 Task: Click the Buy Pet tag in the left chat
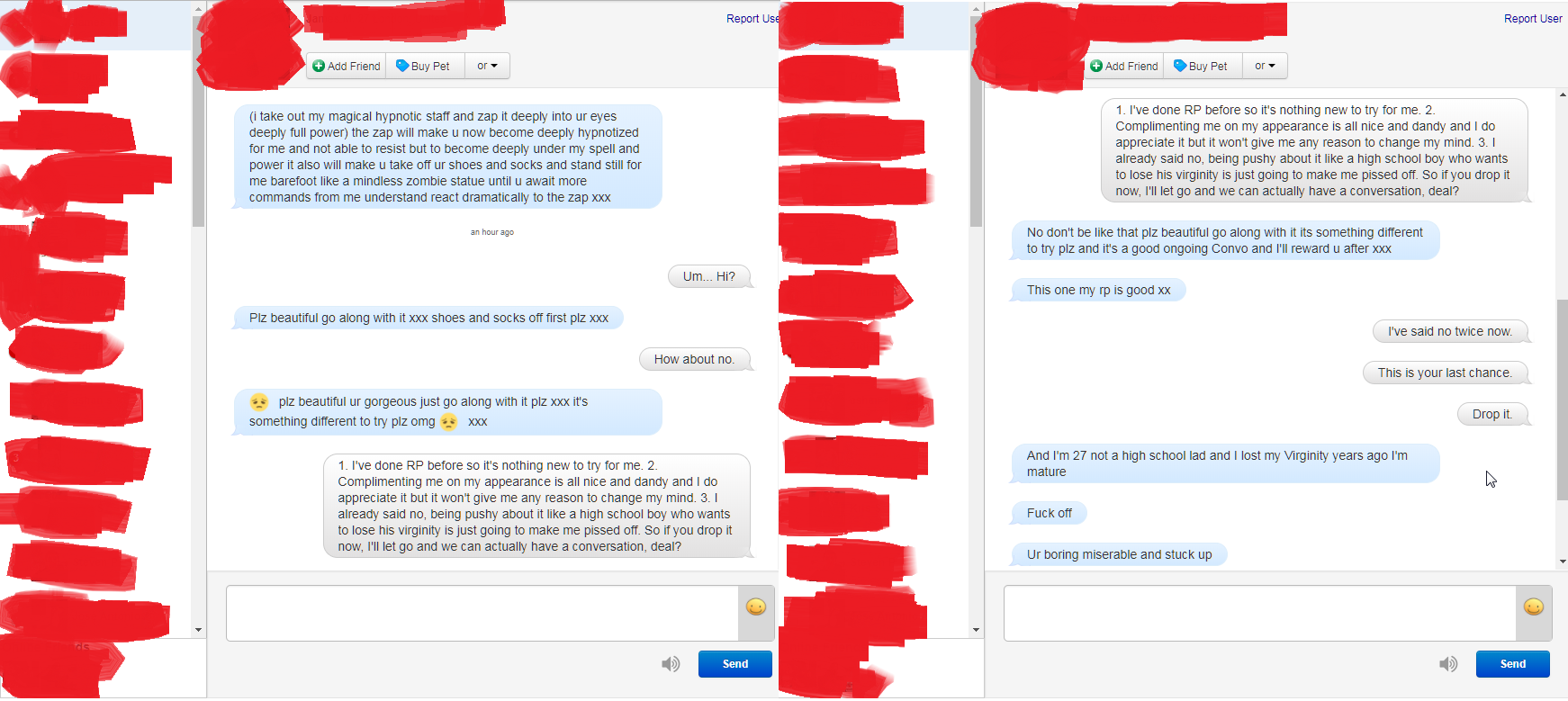coord(425,66)
